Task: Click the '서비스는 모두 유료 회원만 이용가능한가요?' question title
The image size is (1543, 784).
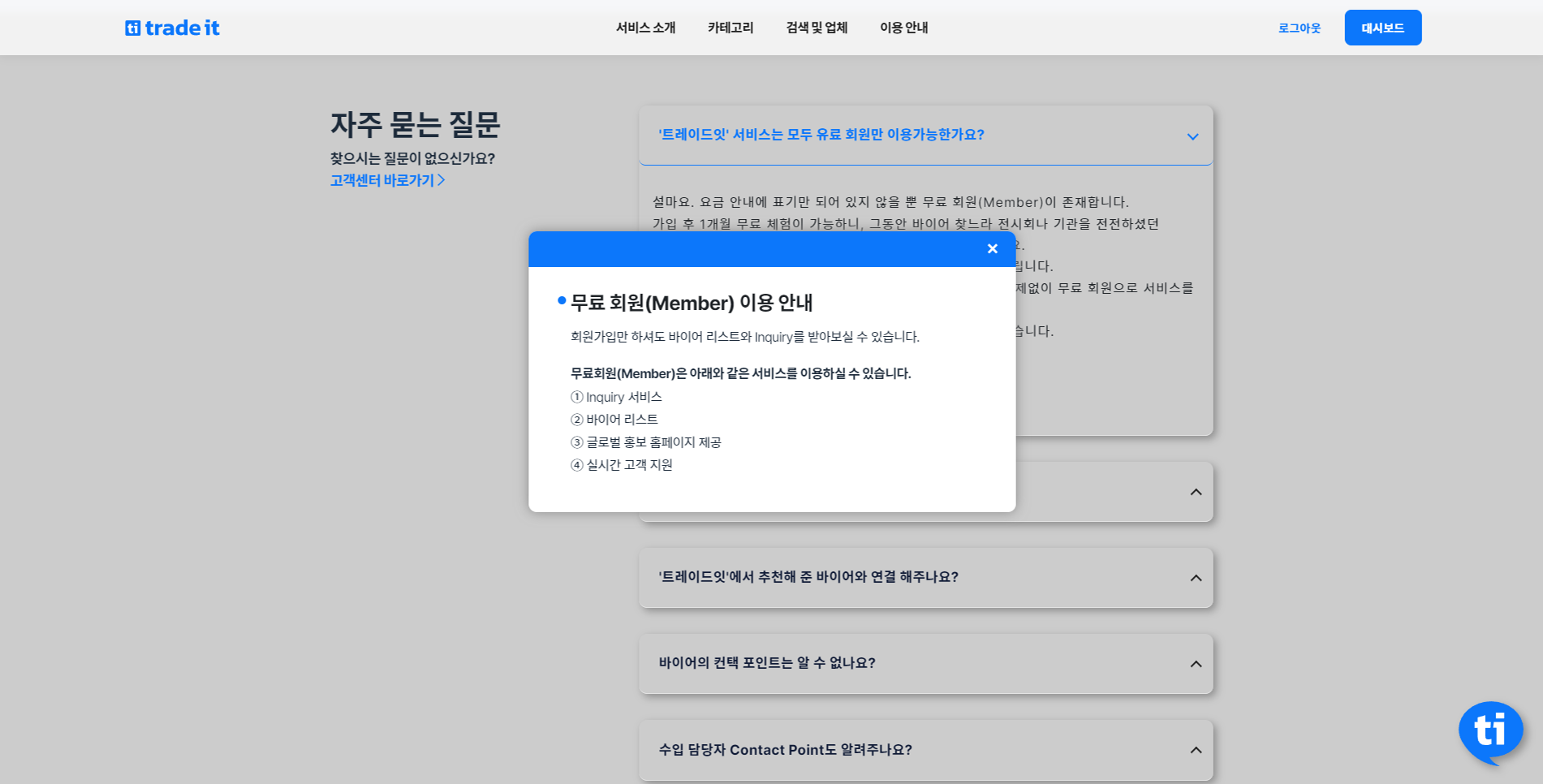Action: [x=821, y=135]
